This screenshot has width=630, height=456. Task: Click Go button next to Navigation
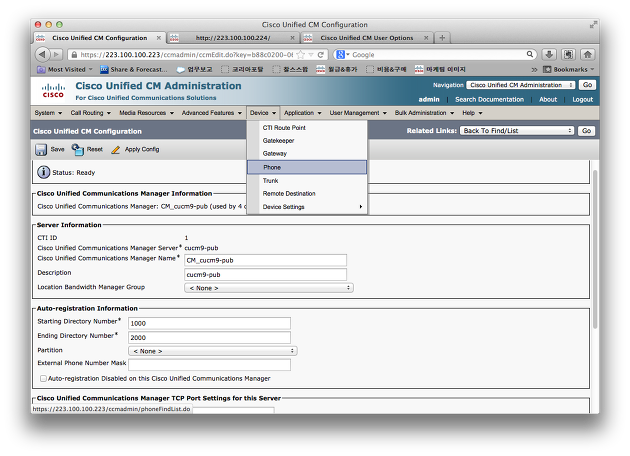pos(587,85)
